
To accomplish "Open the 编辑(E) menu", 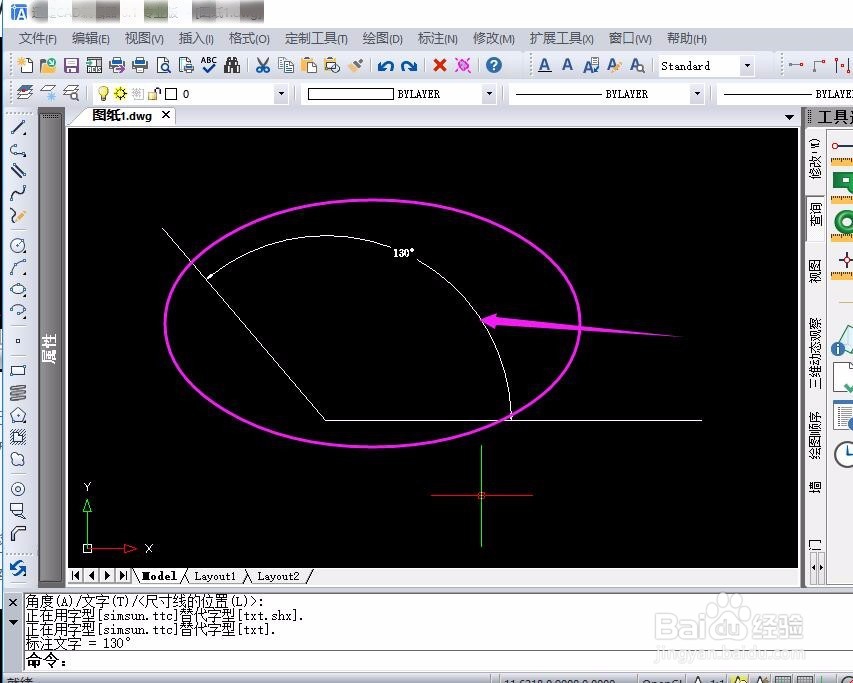I will point(91,39).
